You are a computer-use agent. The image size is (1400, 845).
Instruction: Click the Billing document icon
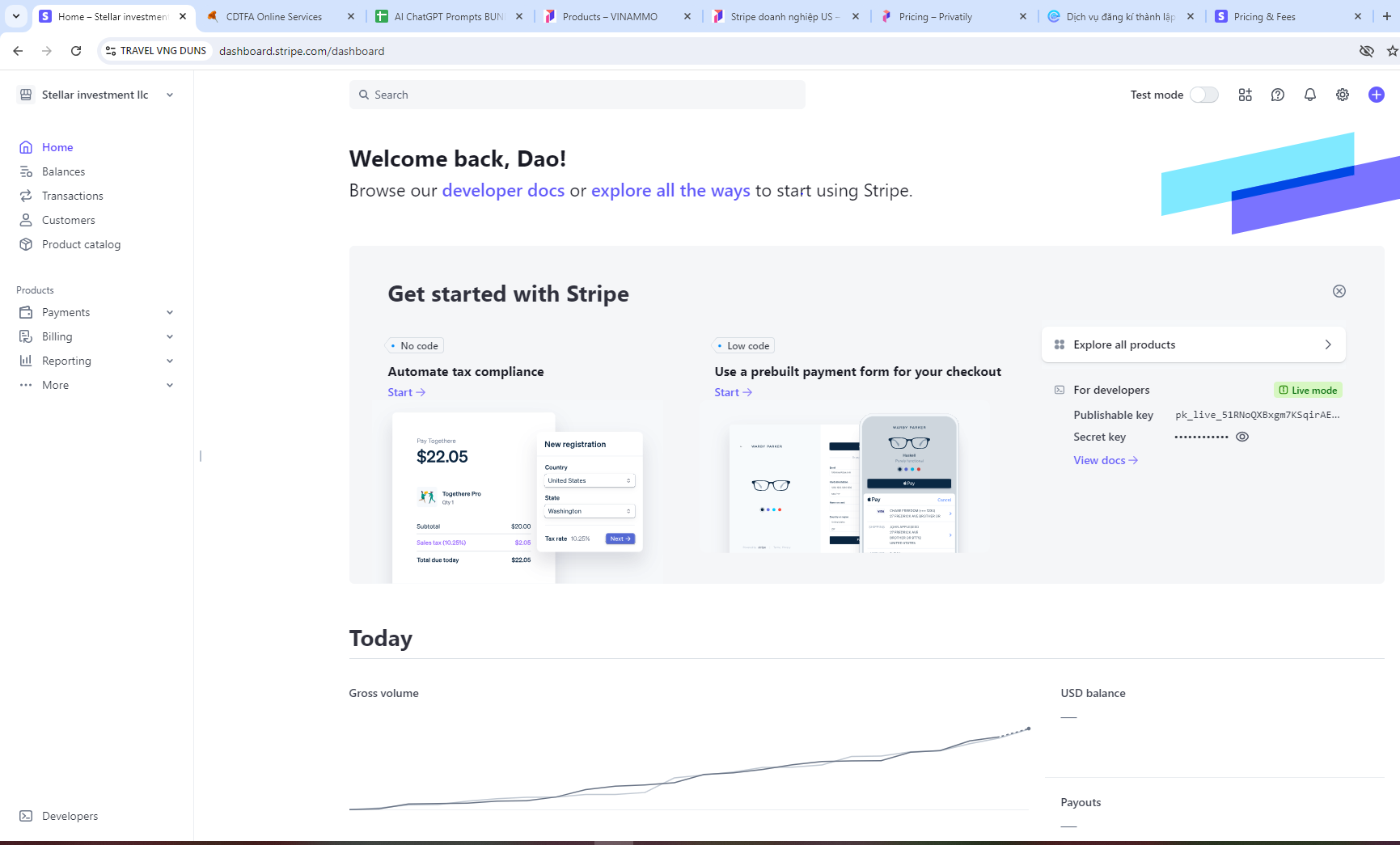tap(26, 336)
